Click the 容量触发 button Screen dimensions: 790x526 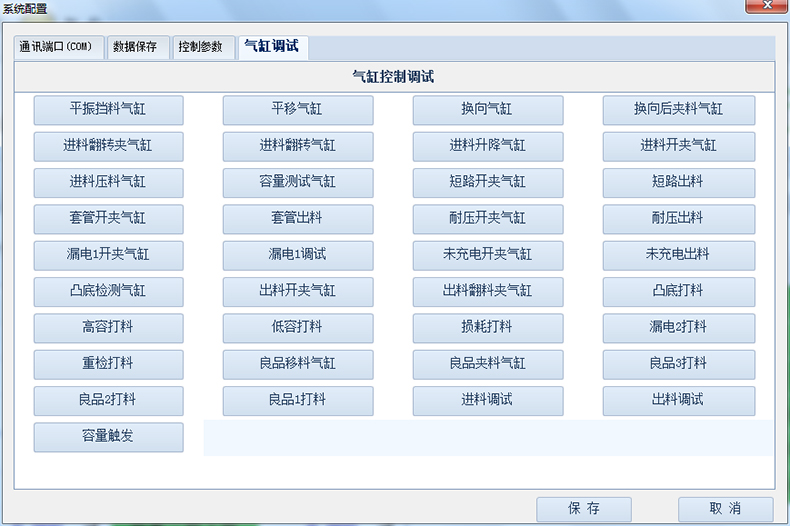click(108, 437)
